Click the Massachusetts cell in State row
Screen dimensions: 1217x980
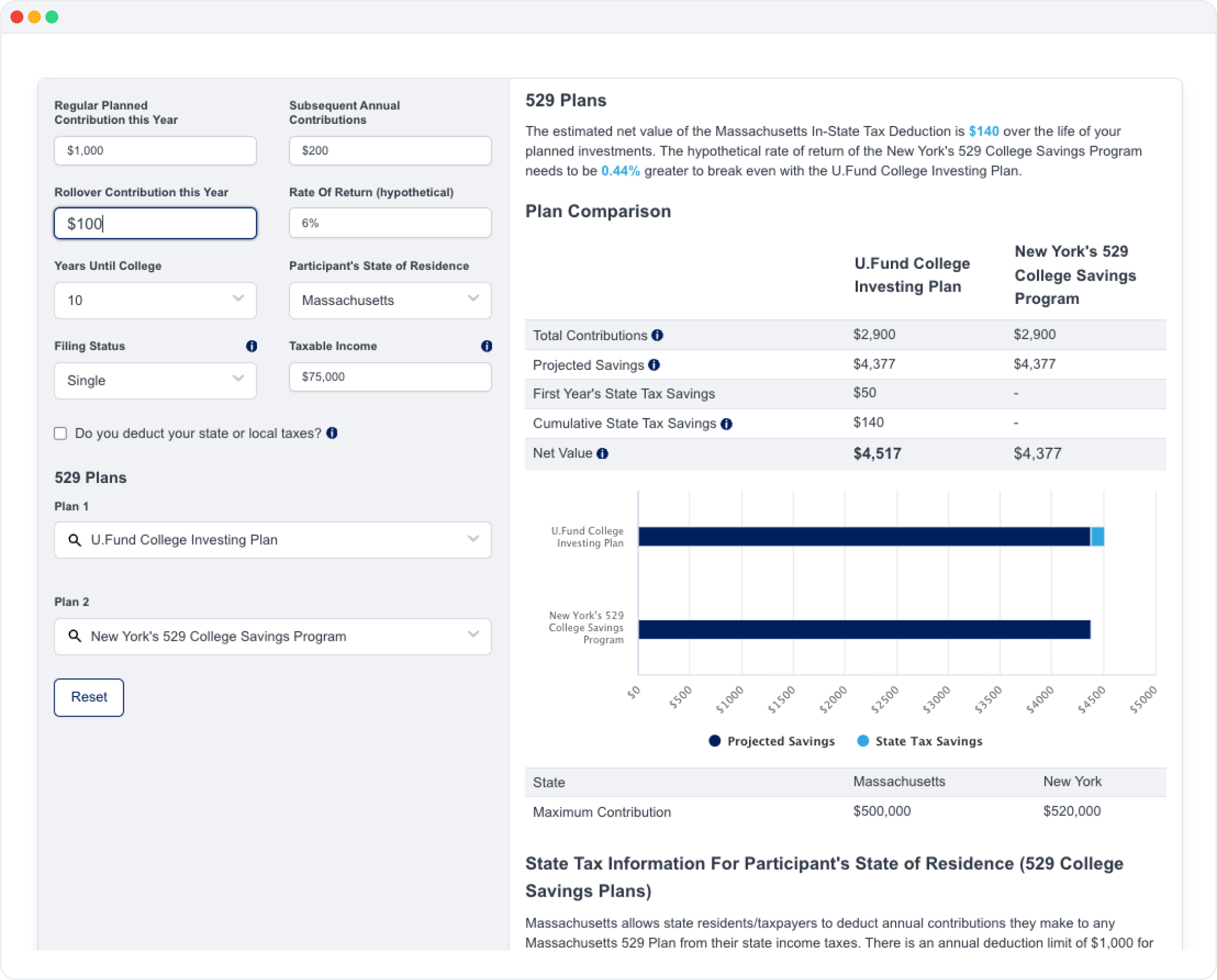(x=899, y=782)
